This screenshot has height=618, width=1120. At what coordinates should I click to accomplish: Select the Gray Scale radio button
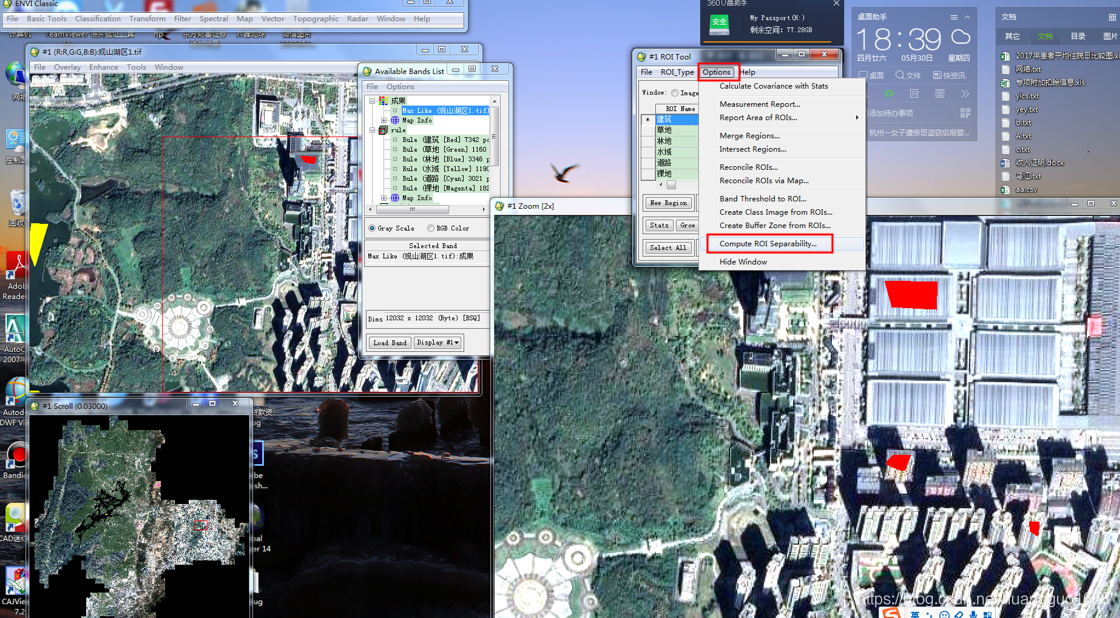(x=372, y=228)
